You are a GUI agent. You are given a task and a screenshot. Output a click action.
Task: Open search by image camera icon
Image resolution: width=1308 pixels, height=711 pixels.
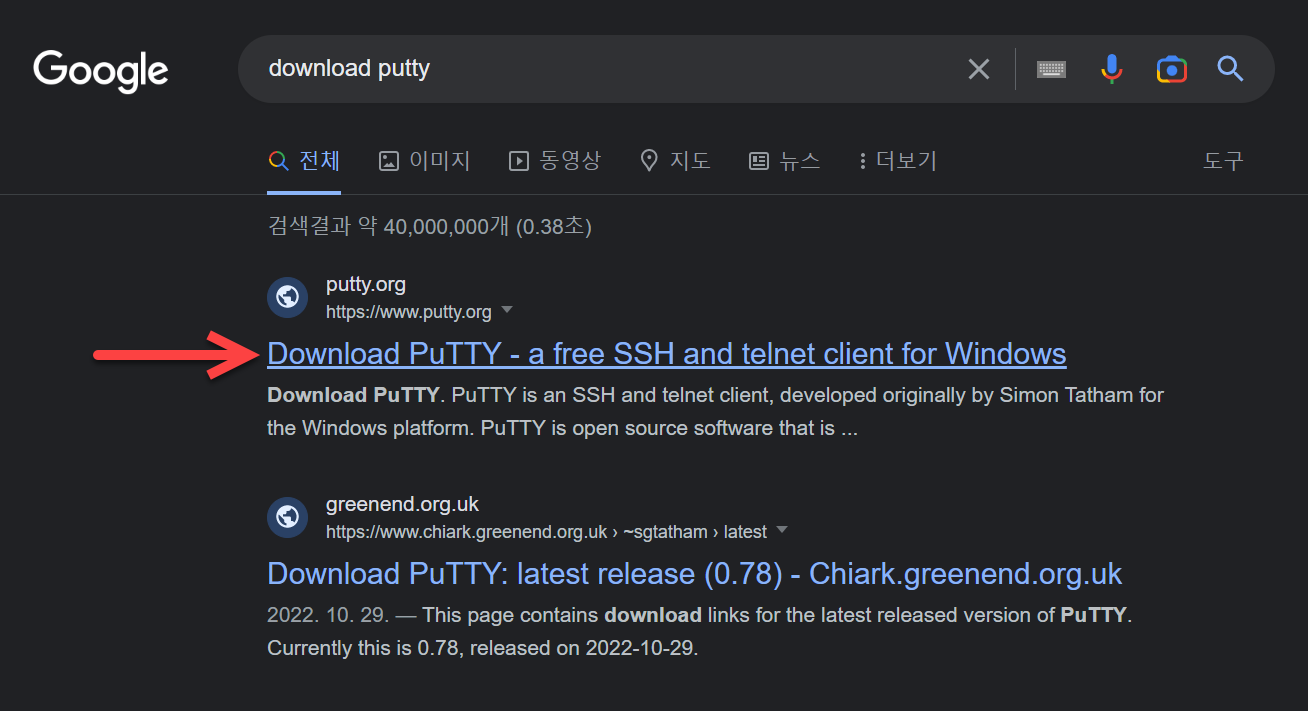[1171, 69]
